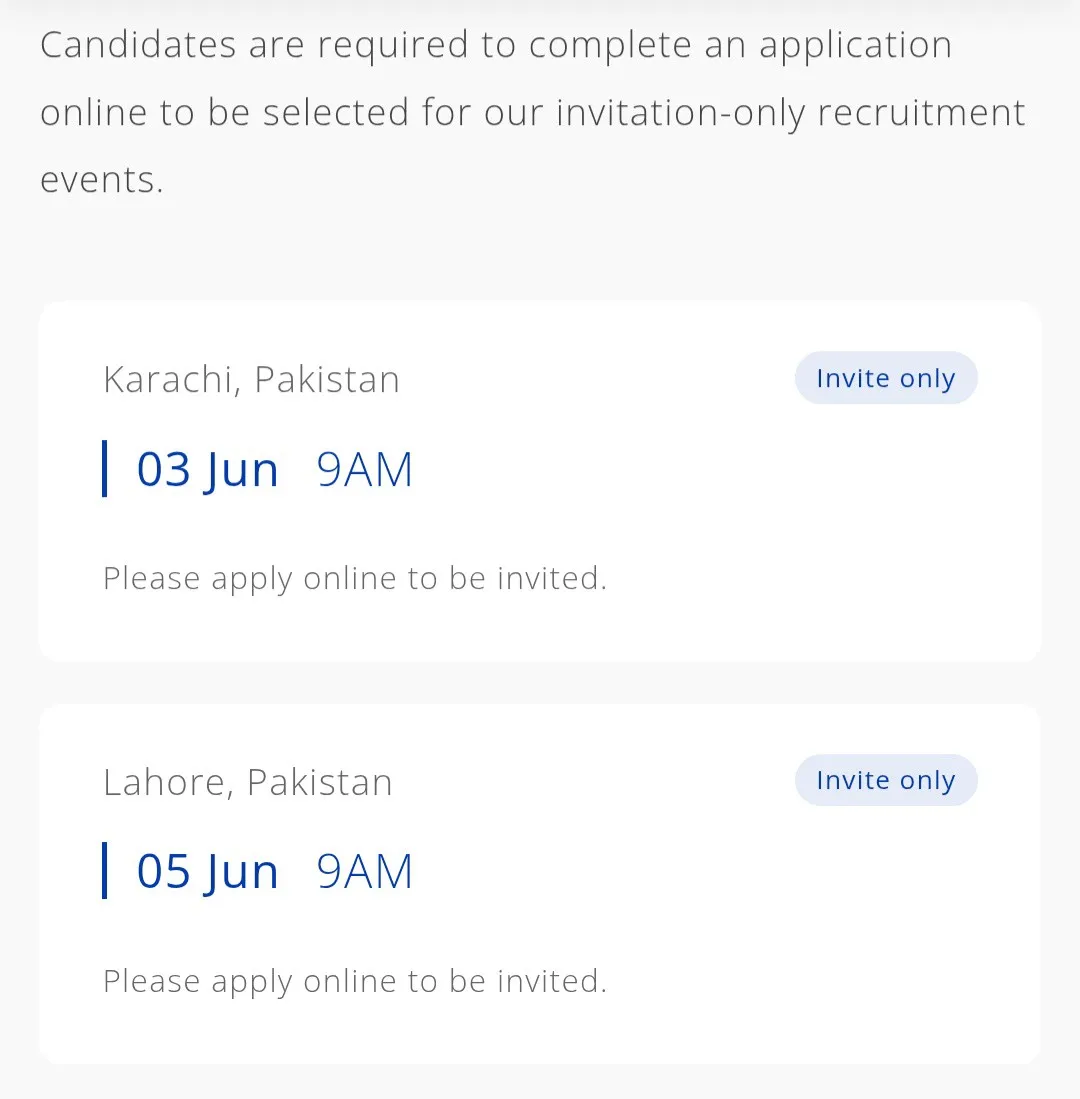
Task: Click the 9AM time for Karachi
Action: [364, 469]
